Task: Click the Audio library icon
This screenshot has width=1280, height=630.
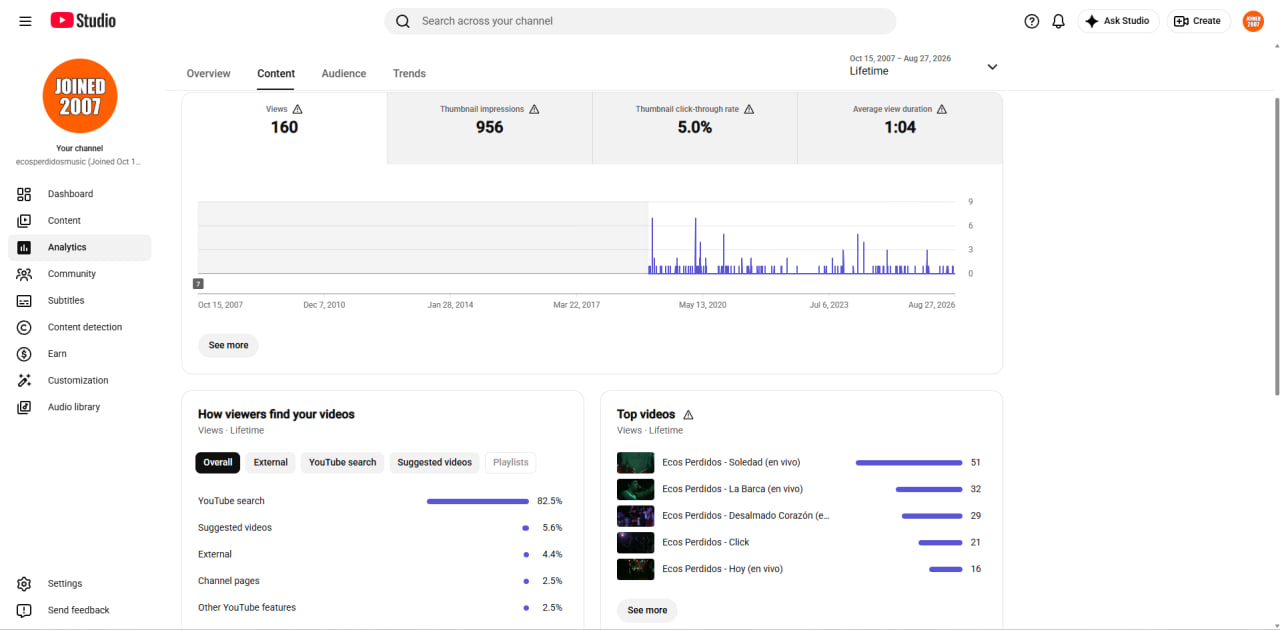Action: [24, 407]
